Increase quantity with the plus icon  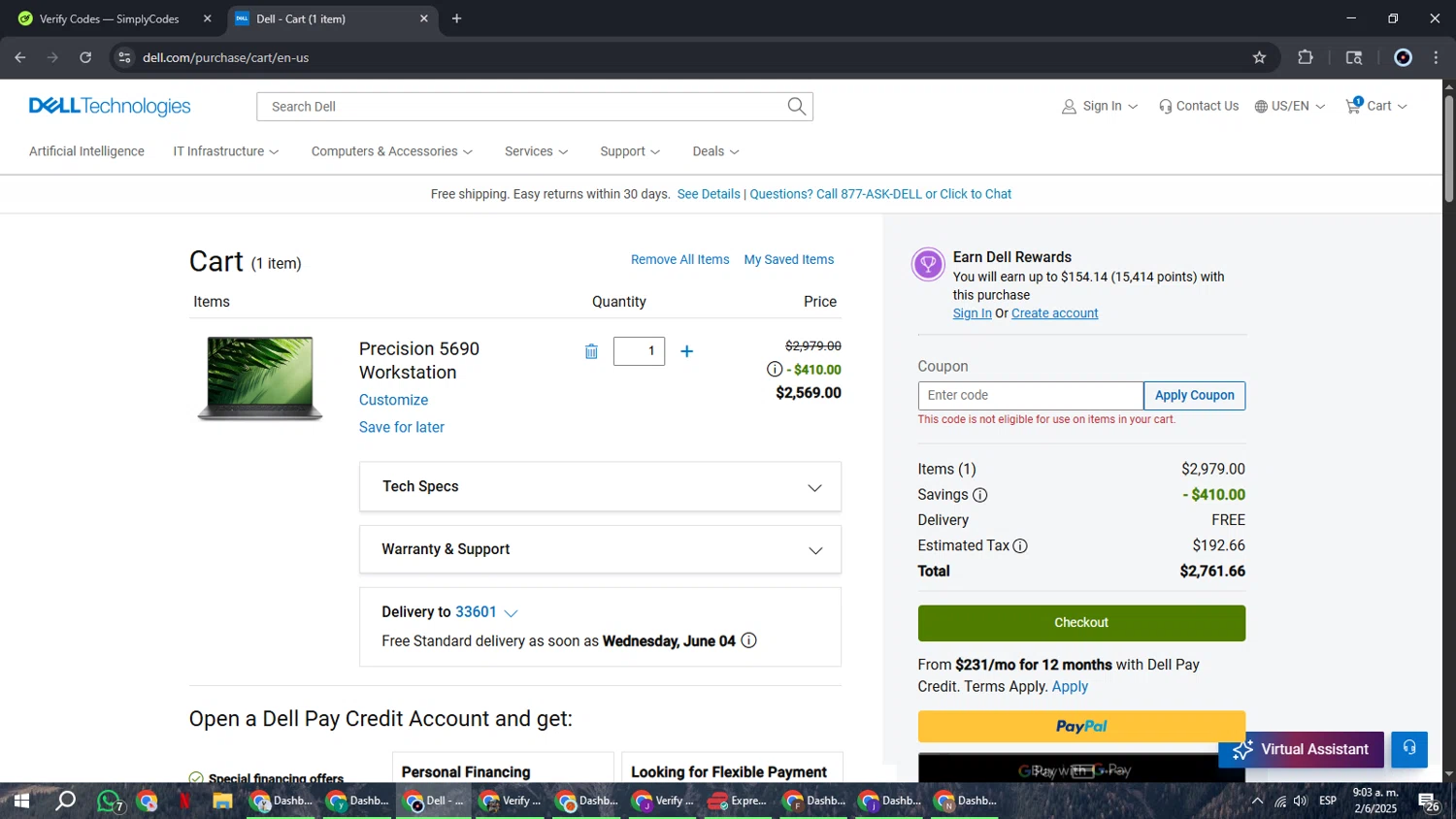pyautogui.click(x=686, y=351)
